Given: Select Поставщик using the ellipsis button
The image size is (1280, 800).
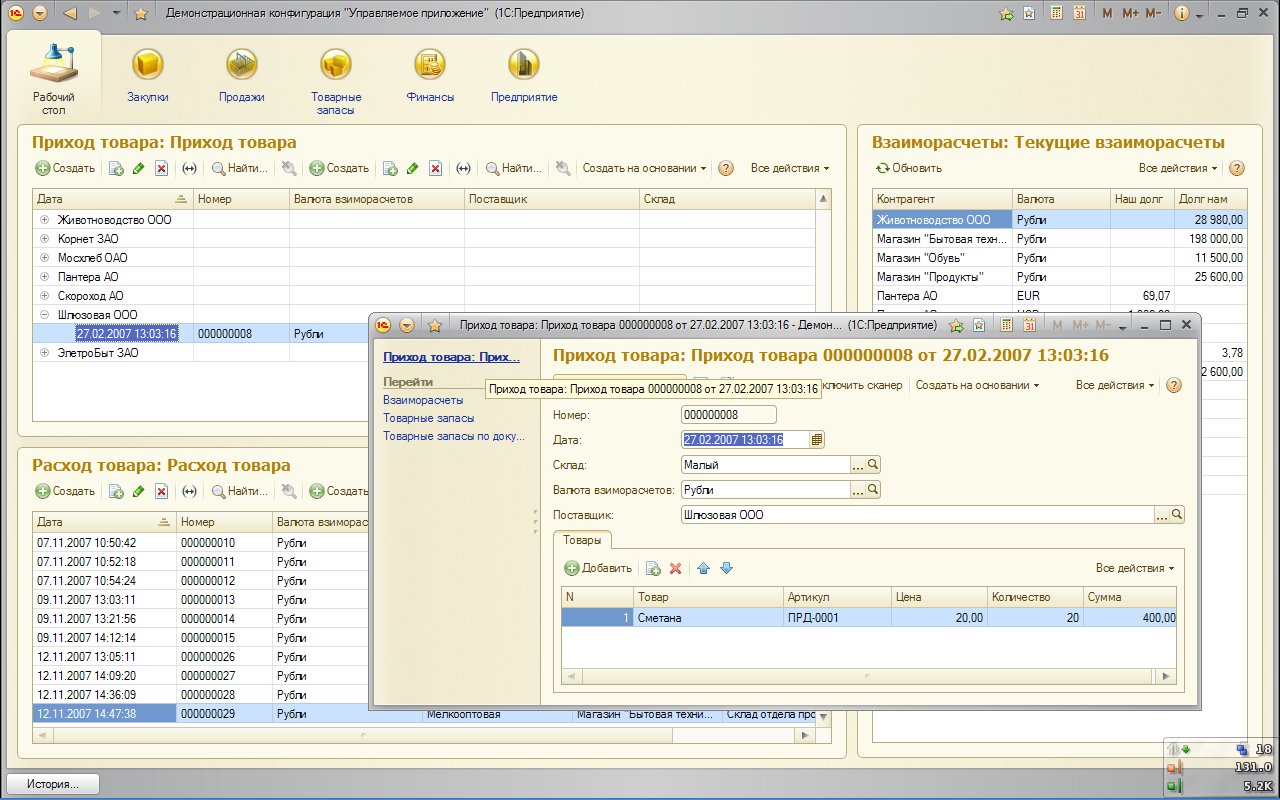Looking at the screenshot, I should (x=1161, y=514).
